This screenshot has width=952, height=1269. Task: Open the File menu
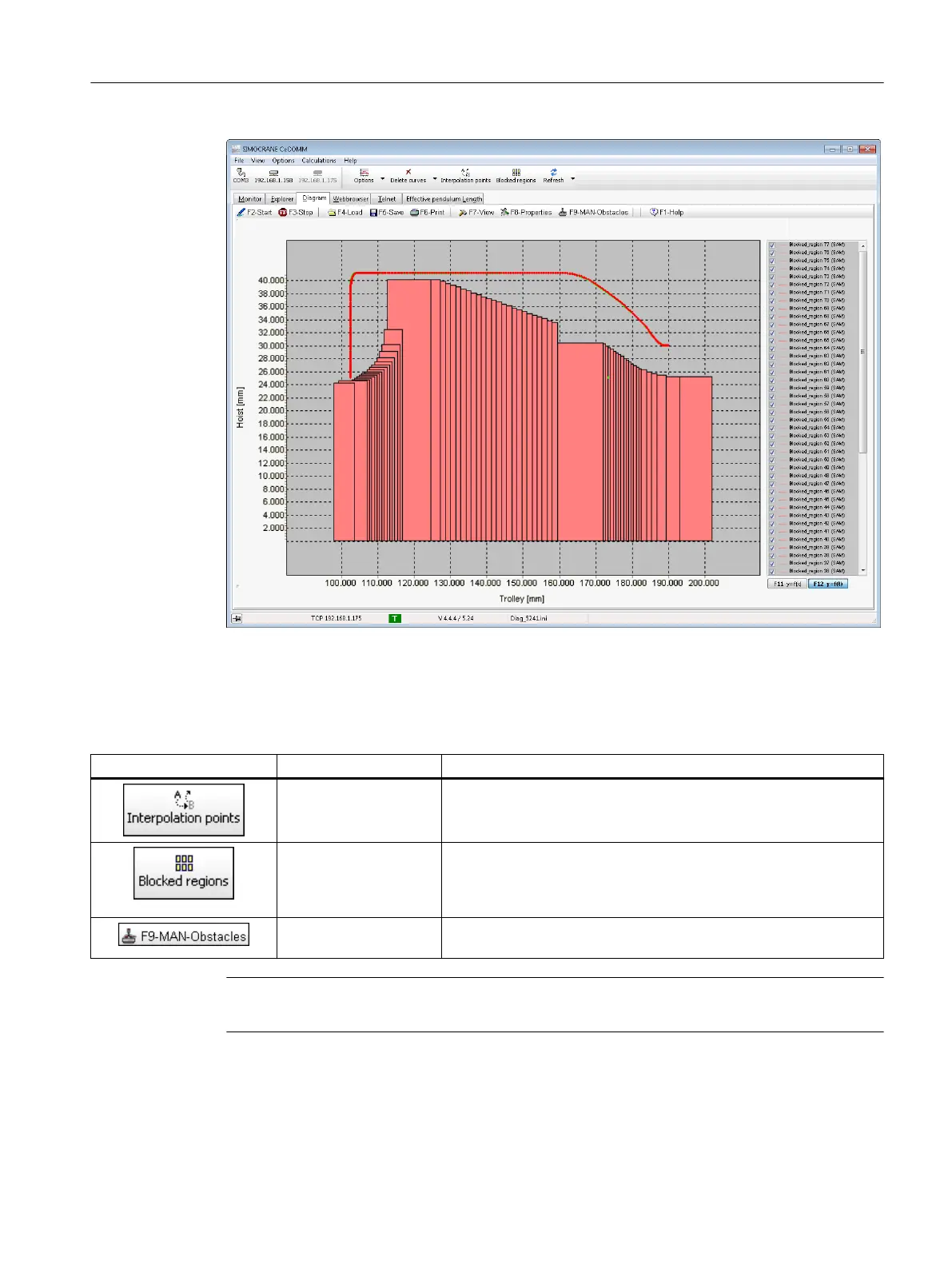click(x=239, y=161)
